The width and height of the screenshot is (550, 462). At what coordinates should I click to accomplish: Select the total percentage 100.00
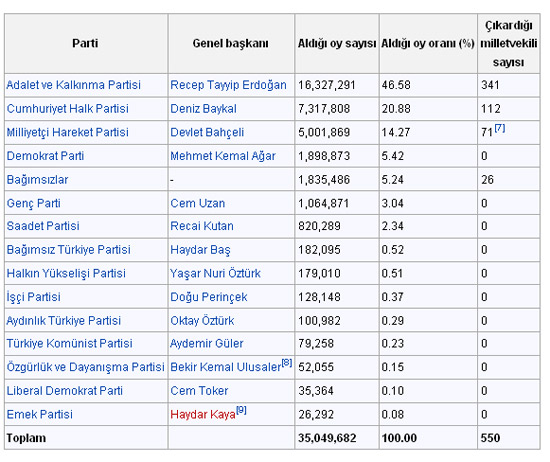[x=399, y=438]
